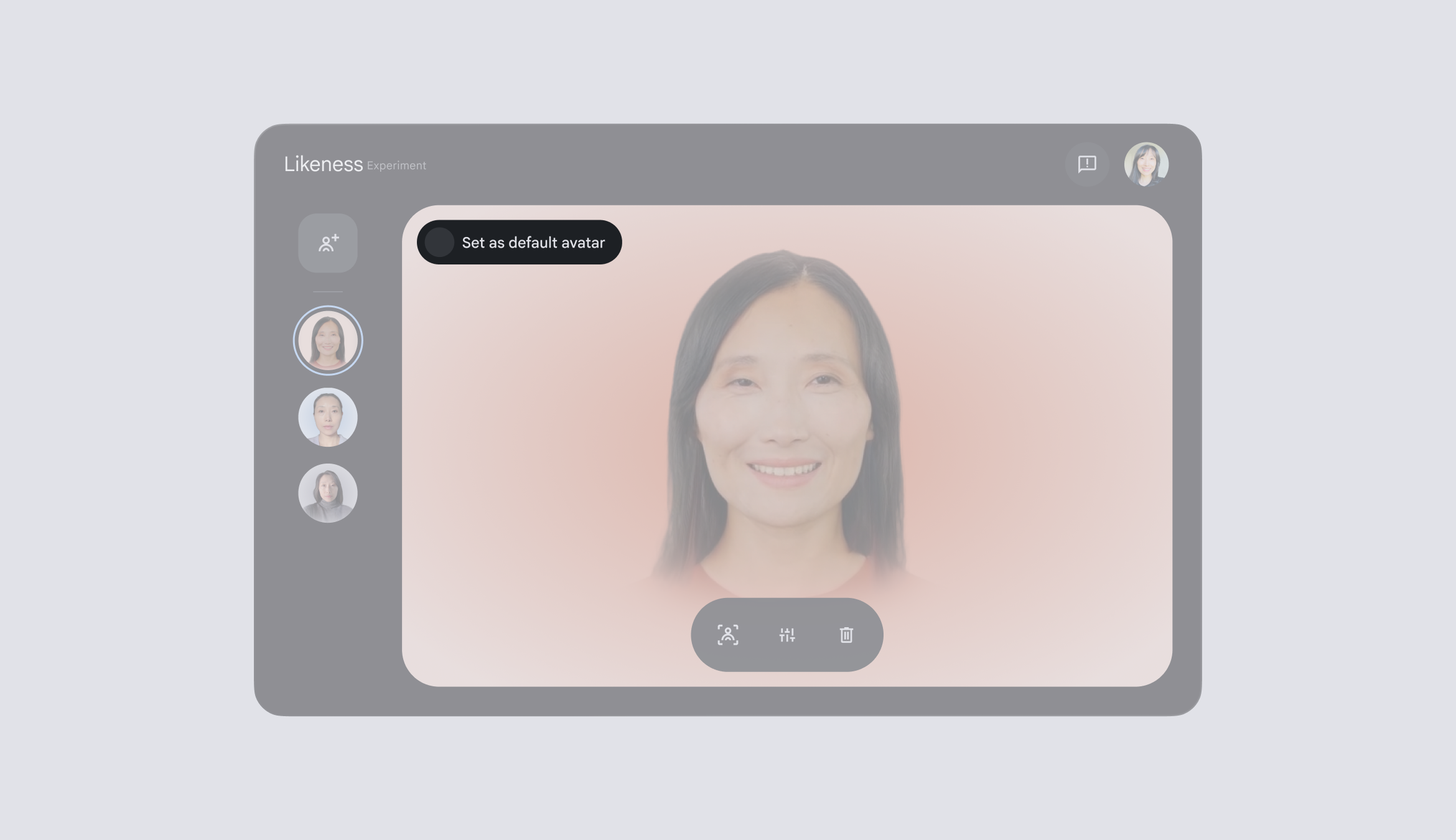Screen dimensions: 1456x840
Task: Select the third avatar with gray background
Action: (328, 493)
